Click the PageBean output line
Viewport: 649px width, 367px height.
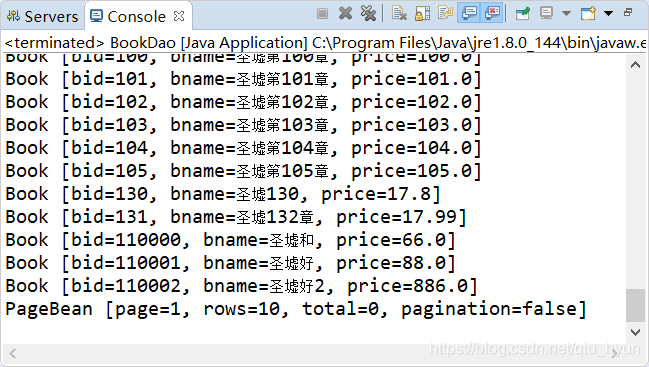tap(296, 309)
